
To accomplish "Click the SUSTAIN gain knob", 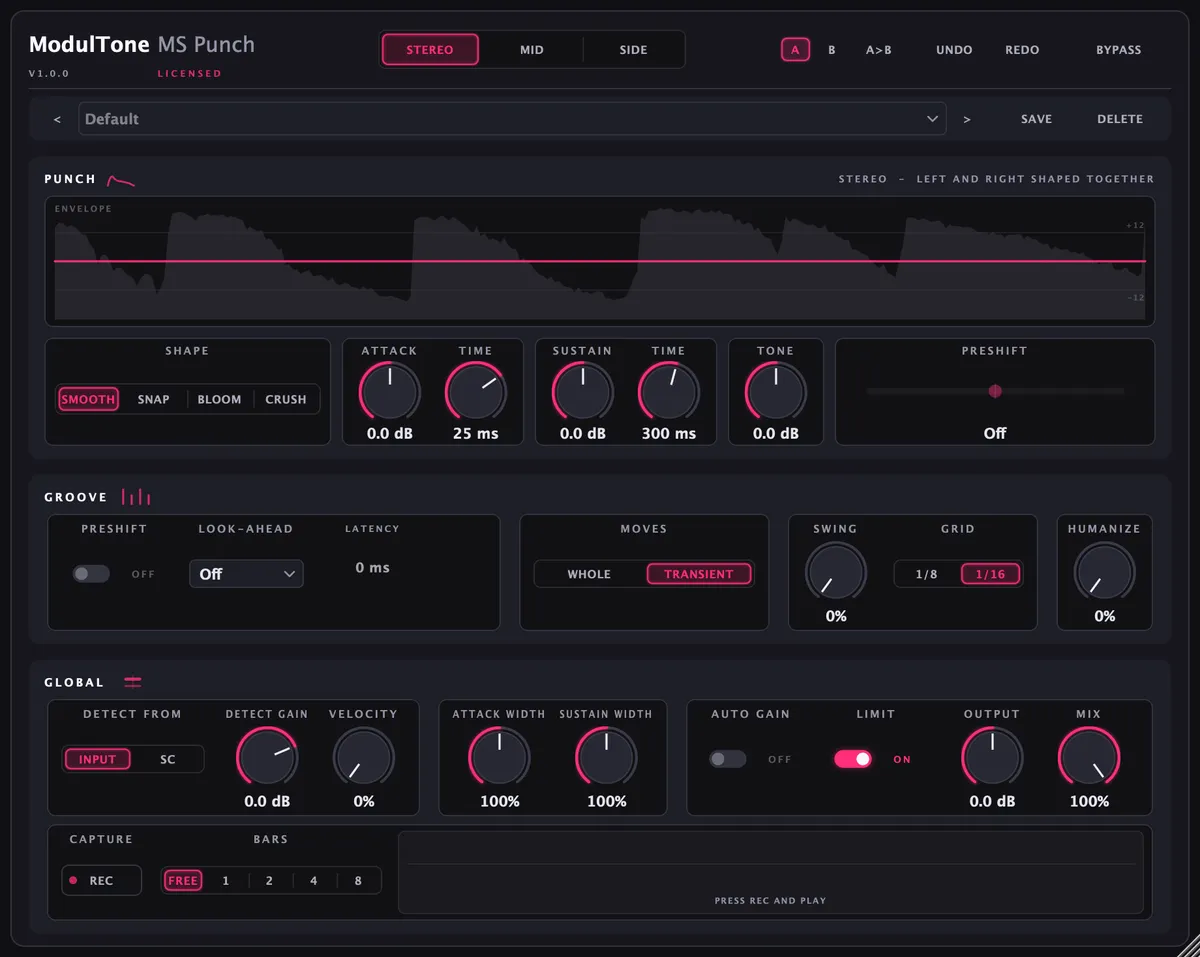I will tap(583, 391).
